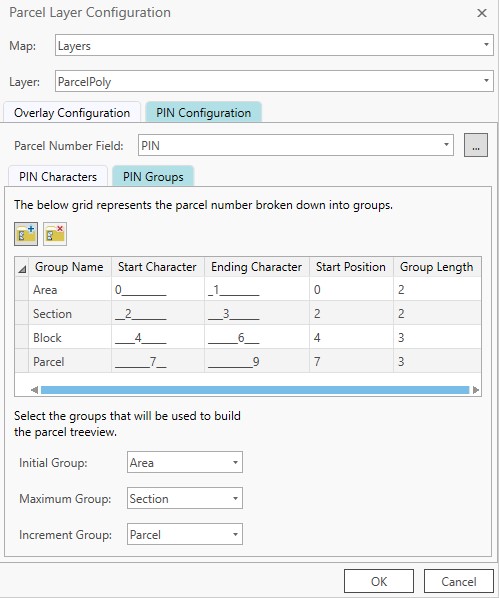Select the Block row header
The image size is (499, 598).
(x=22, y=337)
